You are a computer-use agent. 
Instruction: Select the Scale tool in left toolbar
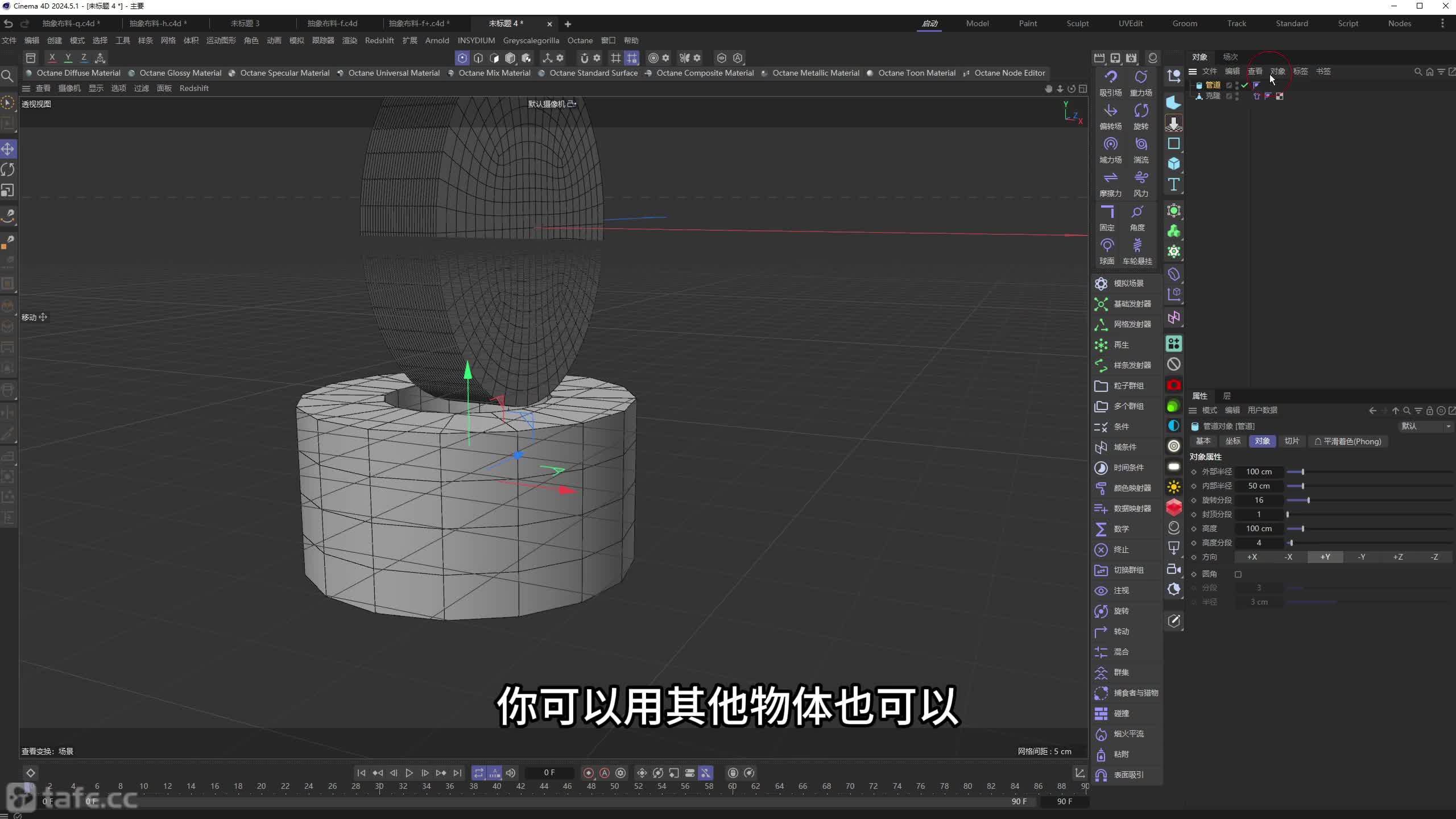tap(8, 190)
